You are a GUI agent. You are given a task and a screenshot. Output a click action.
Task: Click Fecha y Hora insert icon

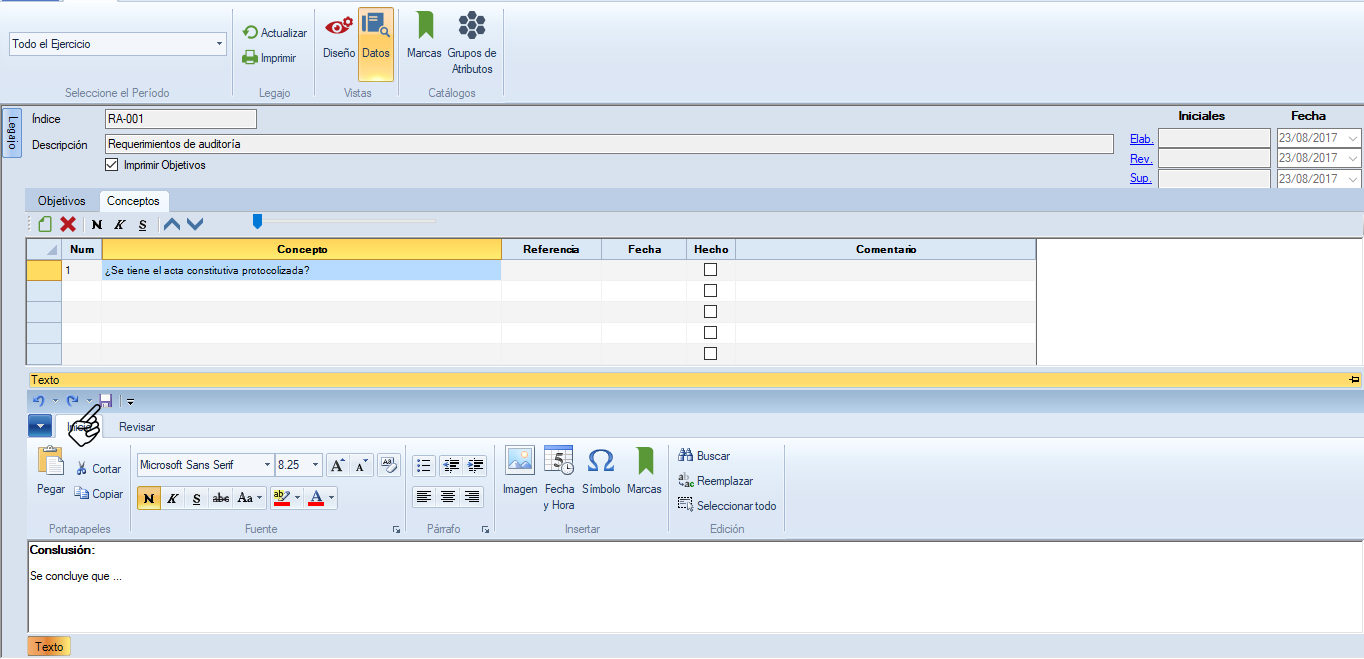pyautogui.click(x=559, y=462)
